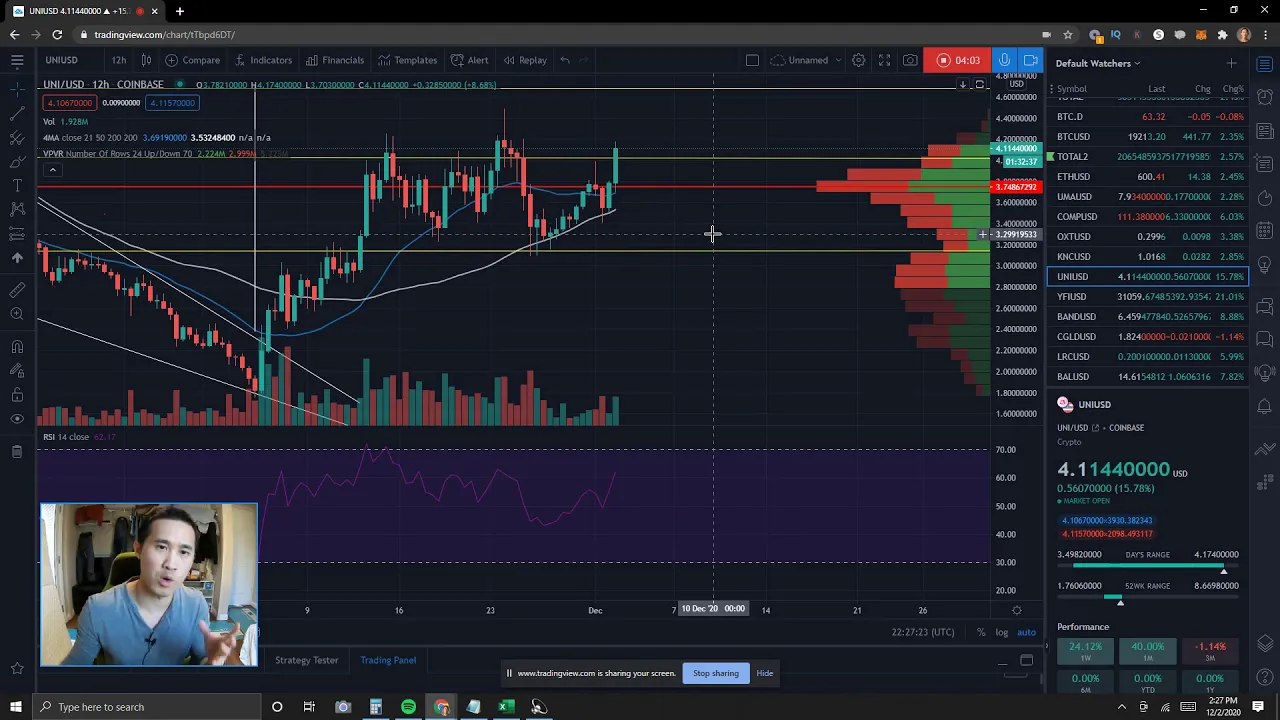Open Spotify from the taskbar

408,707
